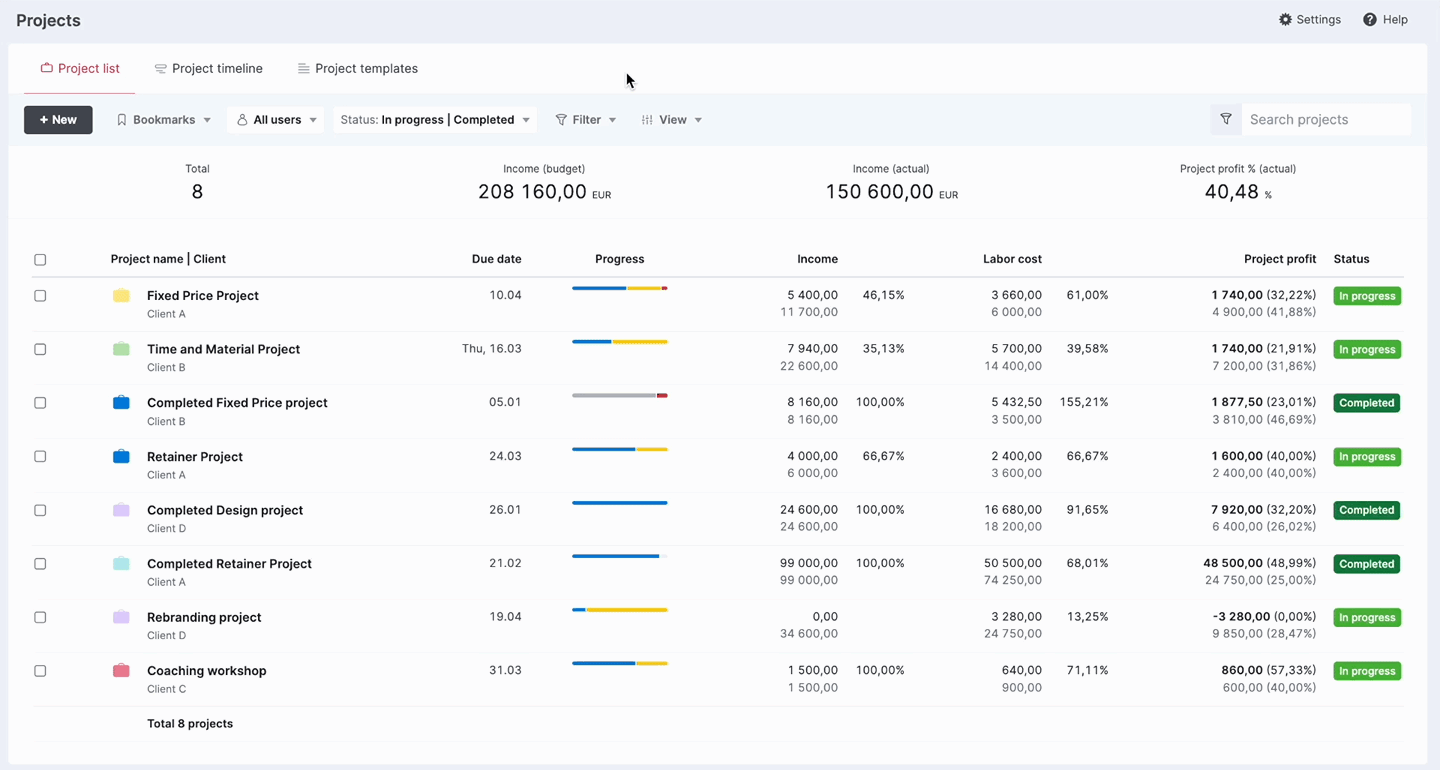Click the In progress badge of Retainer Project
This screenshot has width=1440, height=770.
pyautogui.click(x=1367, y=457)
